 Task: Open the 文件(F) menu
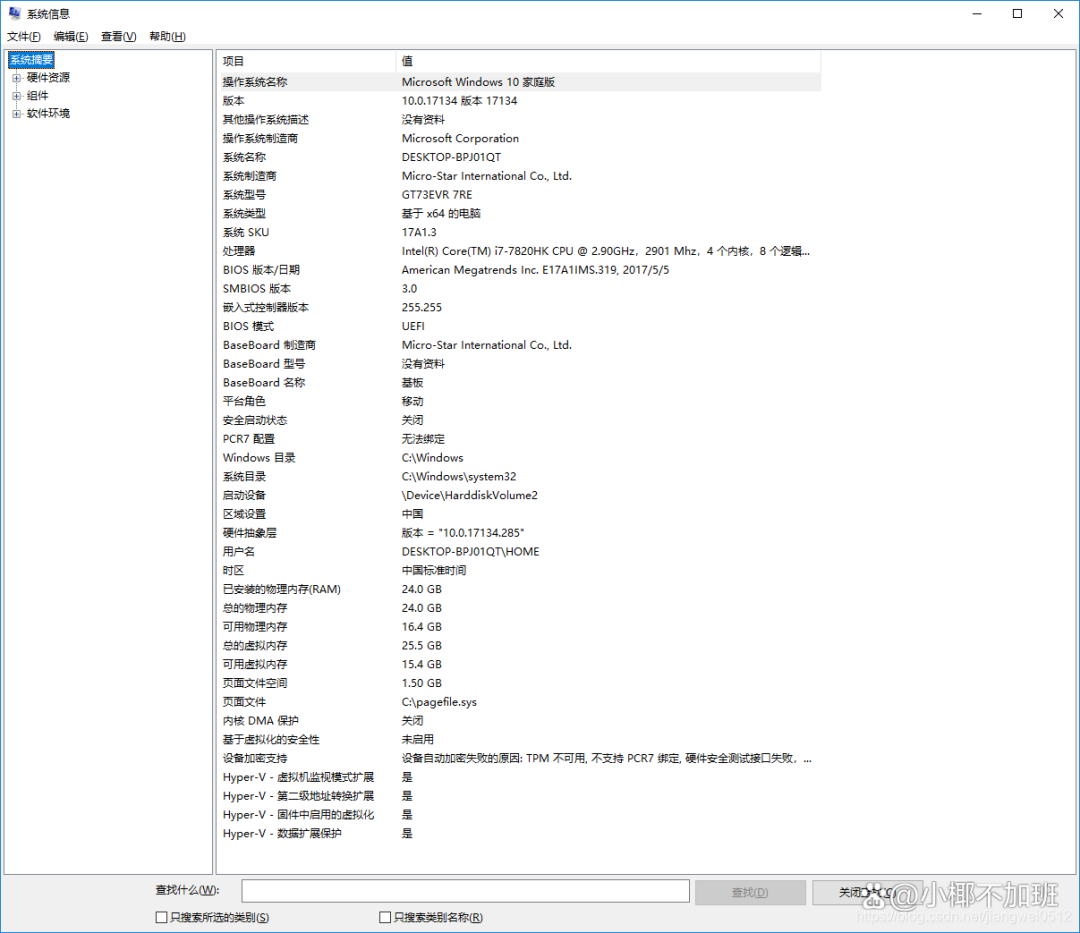pyautogui.click(x=24, y=37)
